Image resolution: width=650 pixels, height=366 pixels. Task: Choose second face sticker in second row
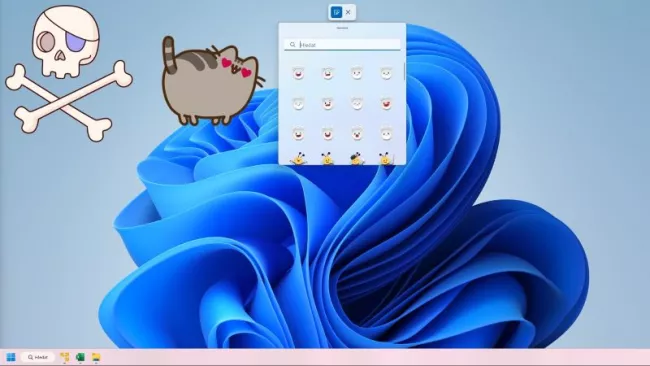point(327,103)
